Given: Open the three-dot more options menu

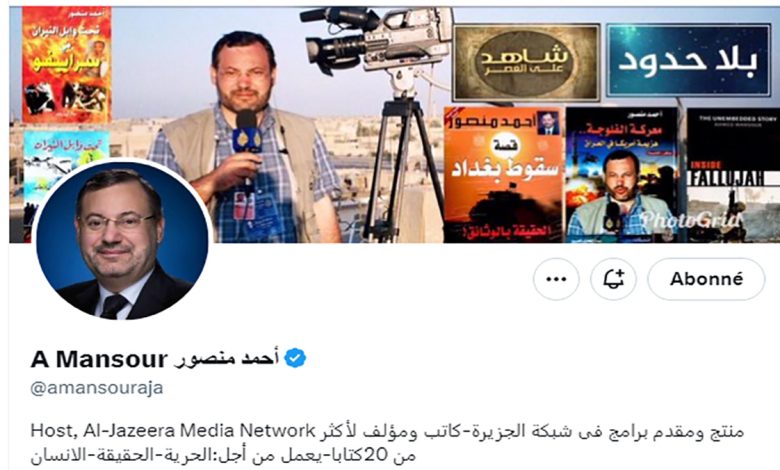Looking at the screenshot, I should coord(556,279).
